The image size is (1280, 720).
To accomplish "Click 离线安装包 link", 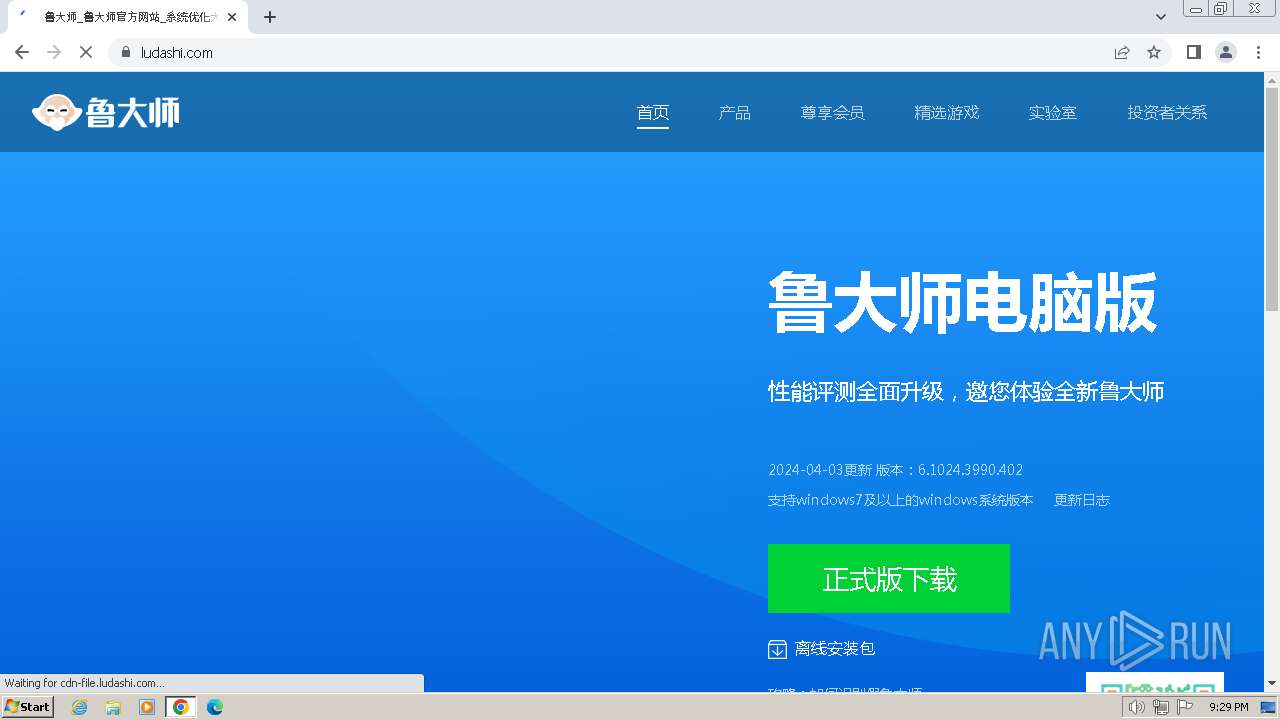I will [835, 649].
